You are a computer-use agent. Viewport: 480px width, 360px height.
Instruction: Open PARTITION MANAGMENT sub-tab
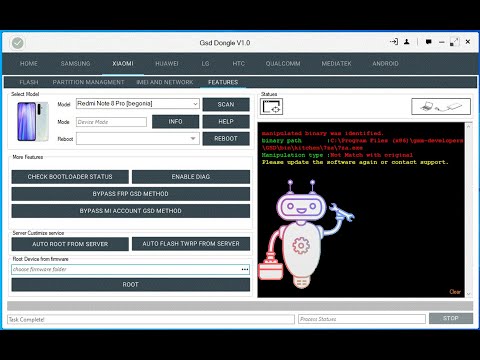point(88,82)
